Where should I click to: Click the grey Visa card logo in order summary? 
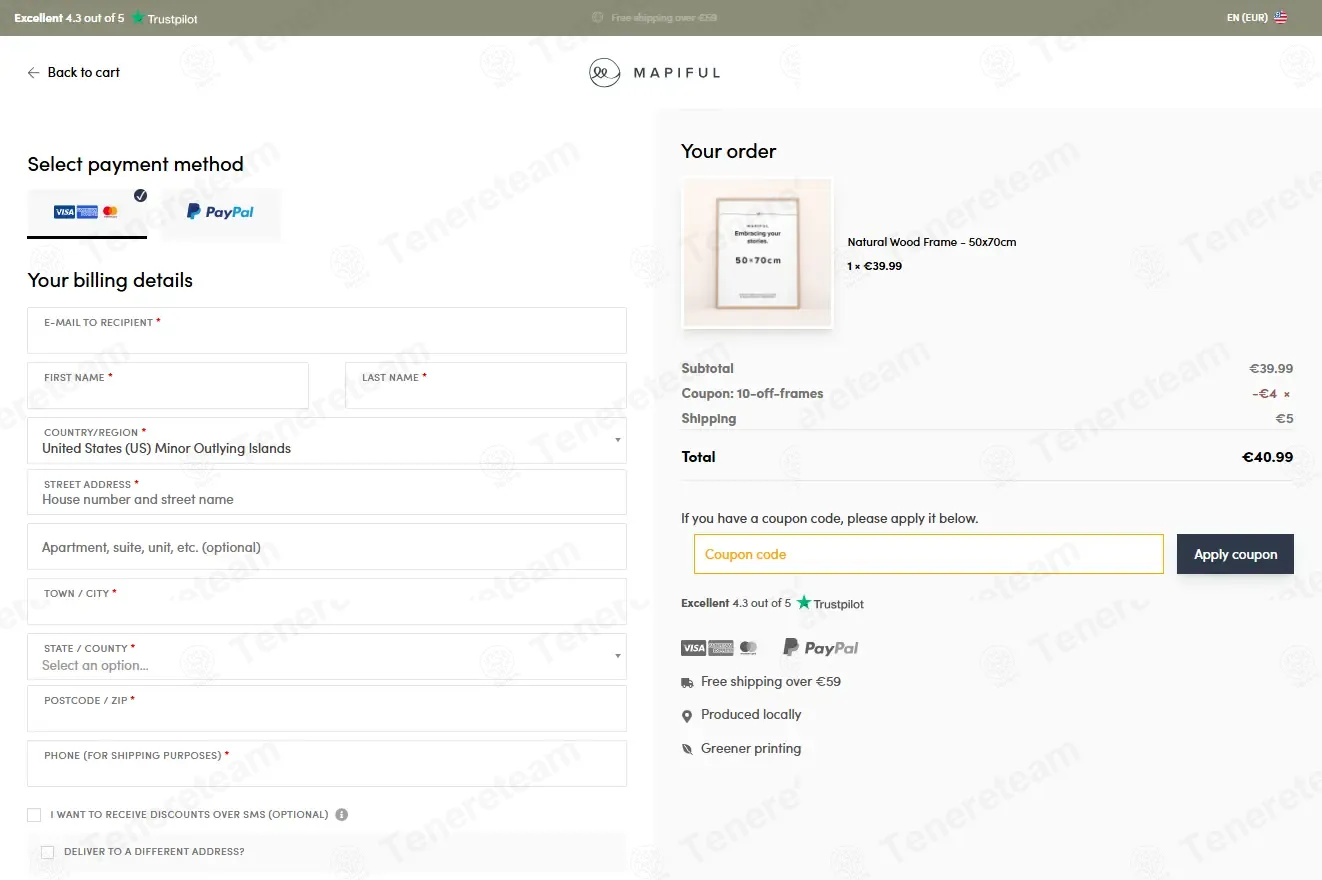tap(693, 648)
